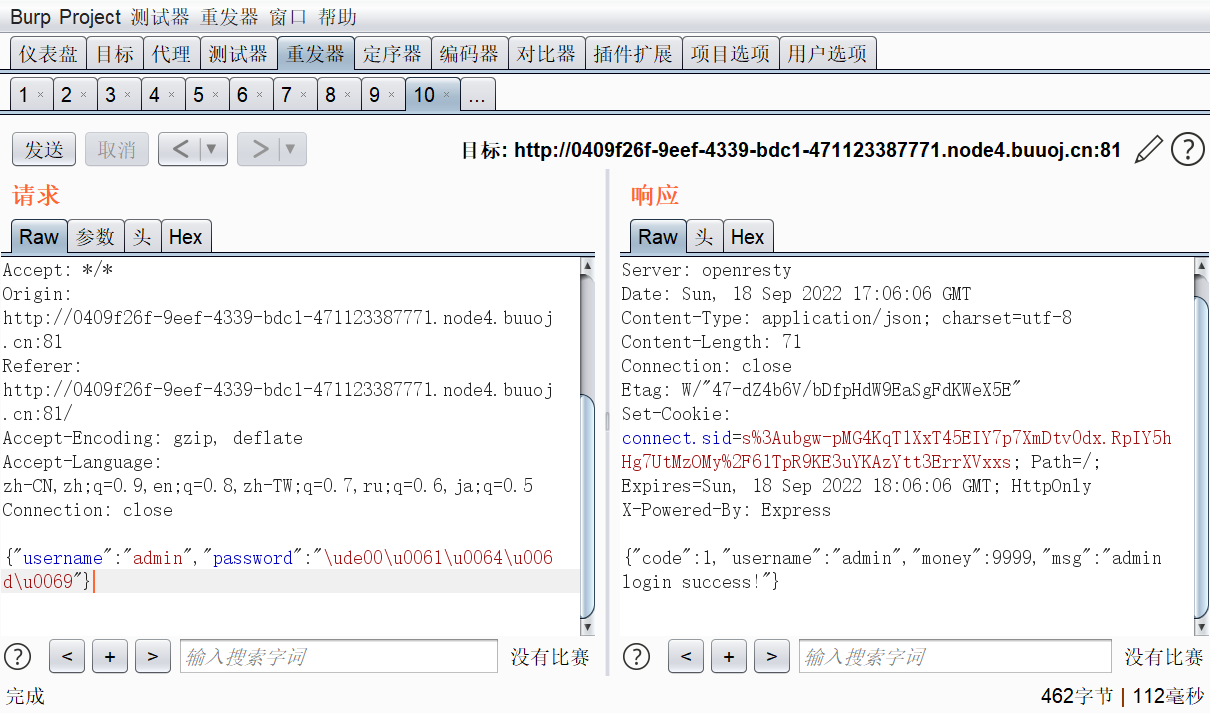Open back history dropdown arrow
The width and height of the screenshot is (1210, 713).
click(x=212, y=150)
